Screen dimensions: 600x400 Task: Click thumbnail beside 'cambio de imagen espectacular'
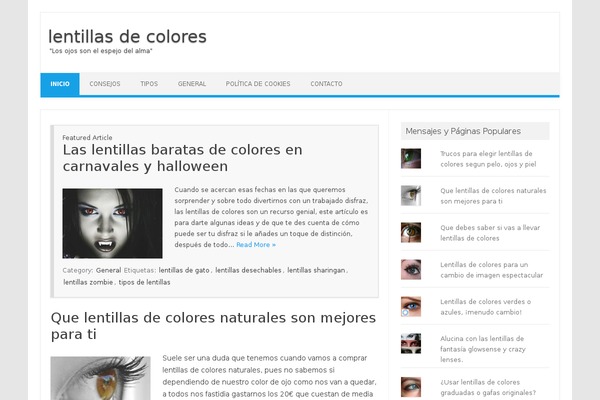(411, 269)
